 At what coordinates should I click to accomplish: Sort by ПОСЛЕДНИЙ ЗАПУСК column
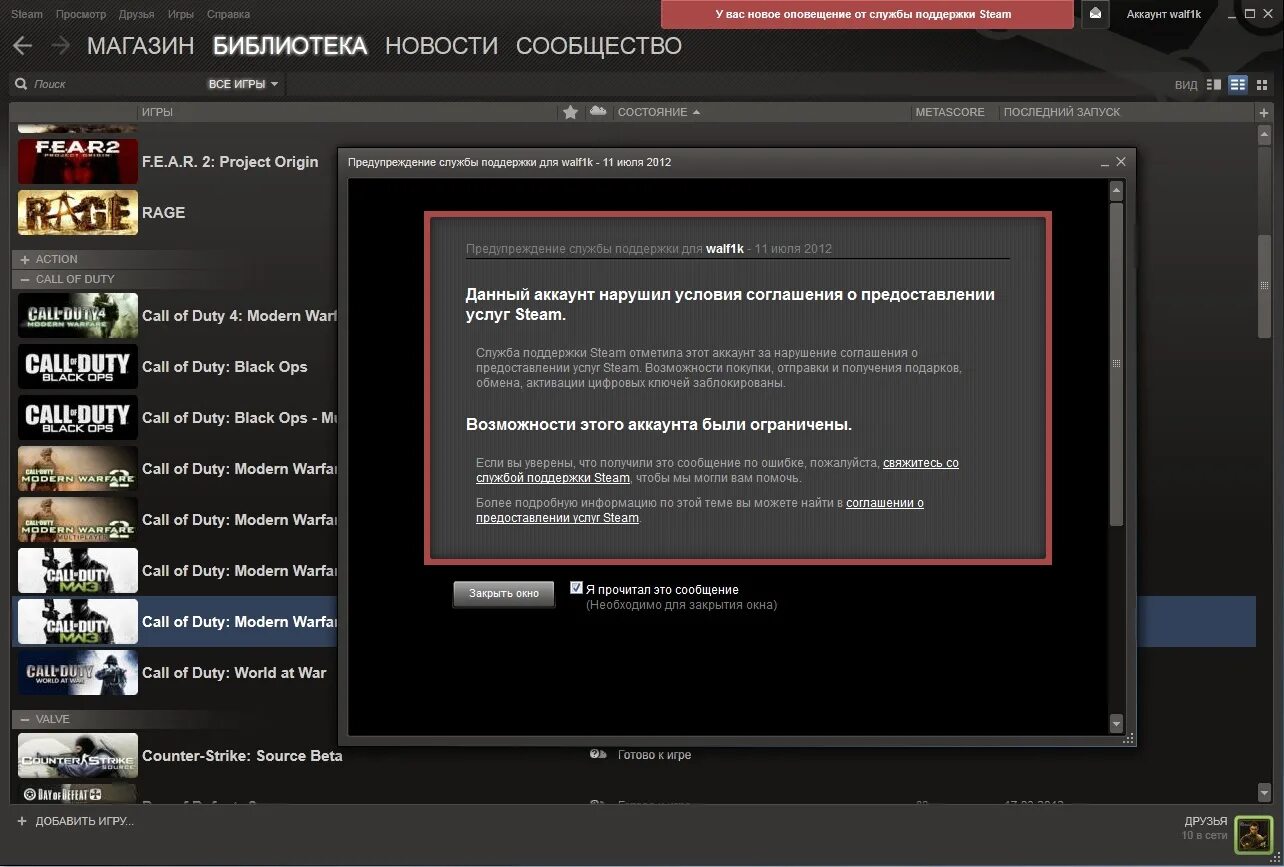pos(1062,112)
